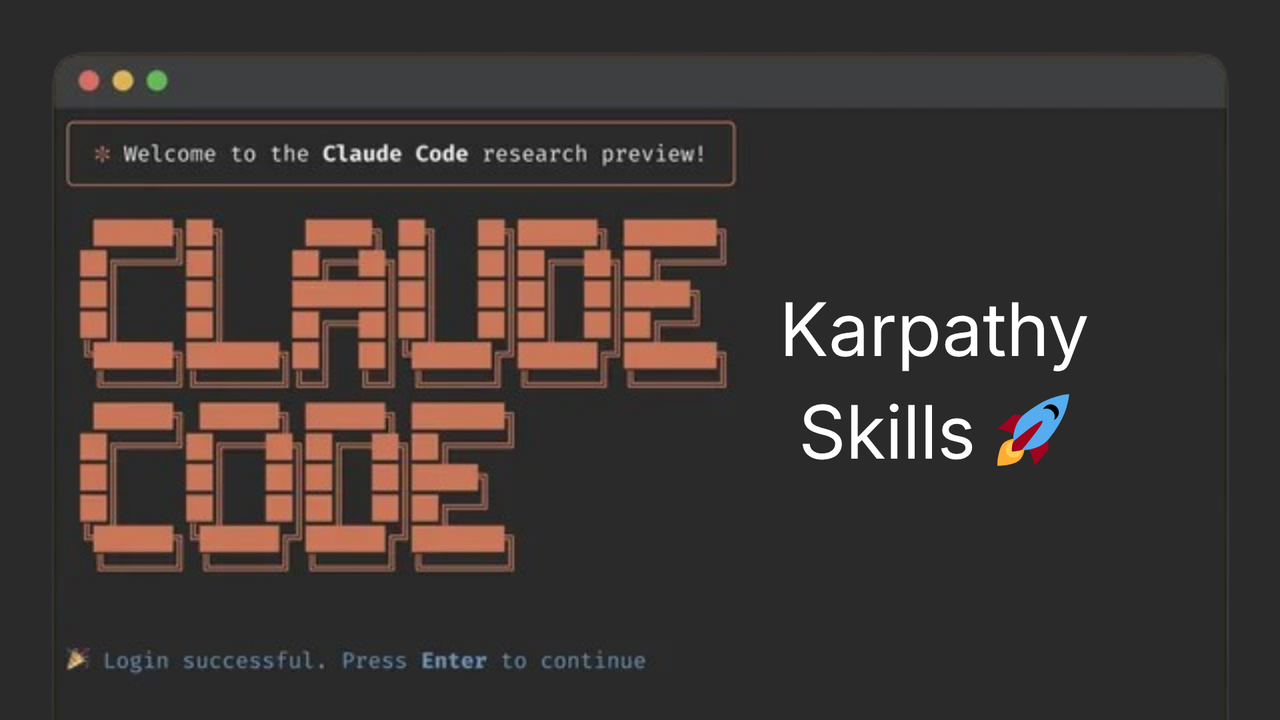The image size is (1280, 720).
Task: Click the rocket emoji next to Skills
Action: [x=1034, y=430]
